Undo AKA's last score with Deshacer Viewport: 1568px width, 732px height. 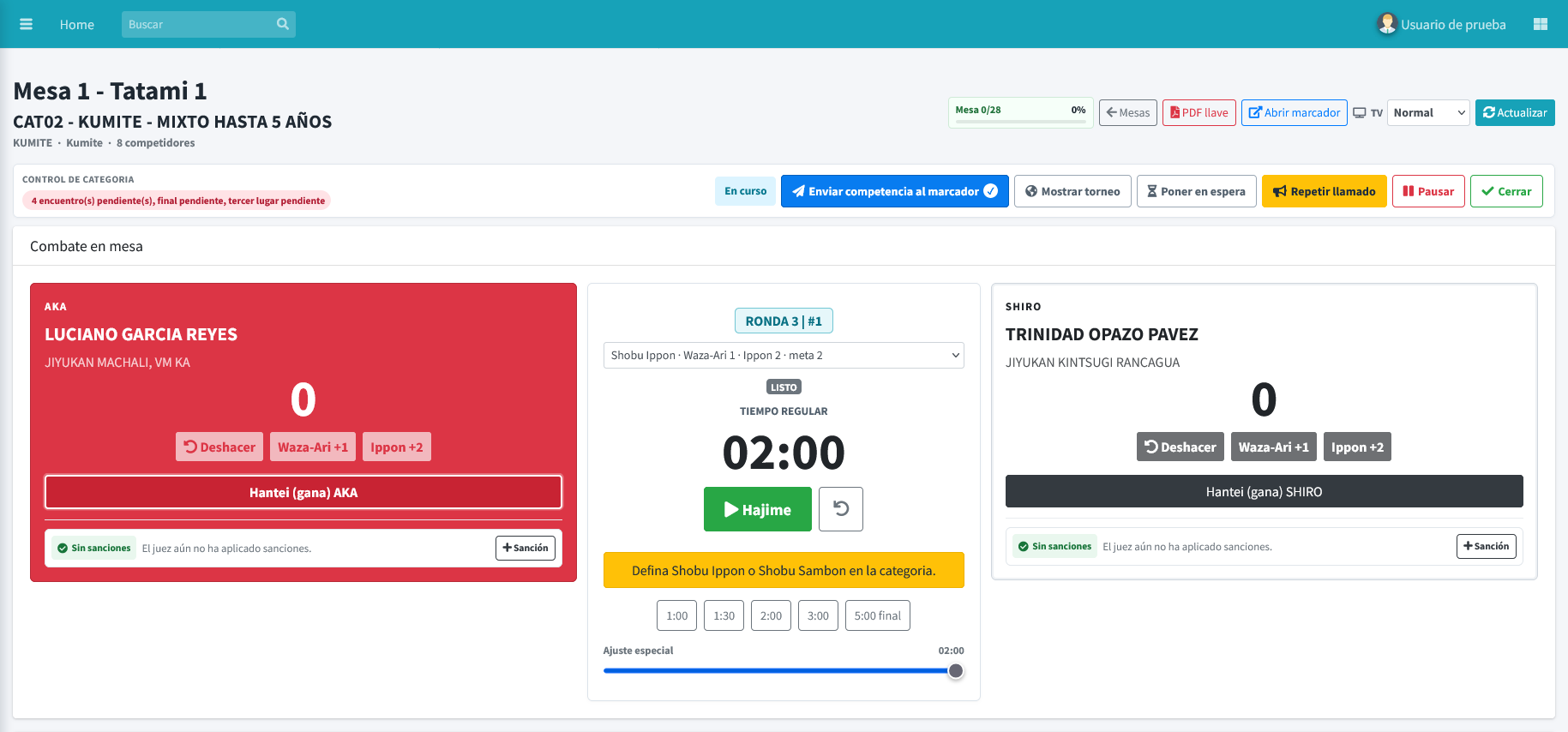coord(219,447)
